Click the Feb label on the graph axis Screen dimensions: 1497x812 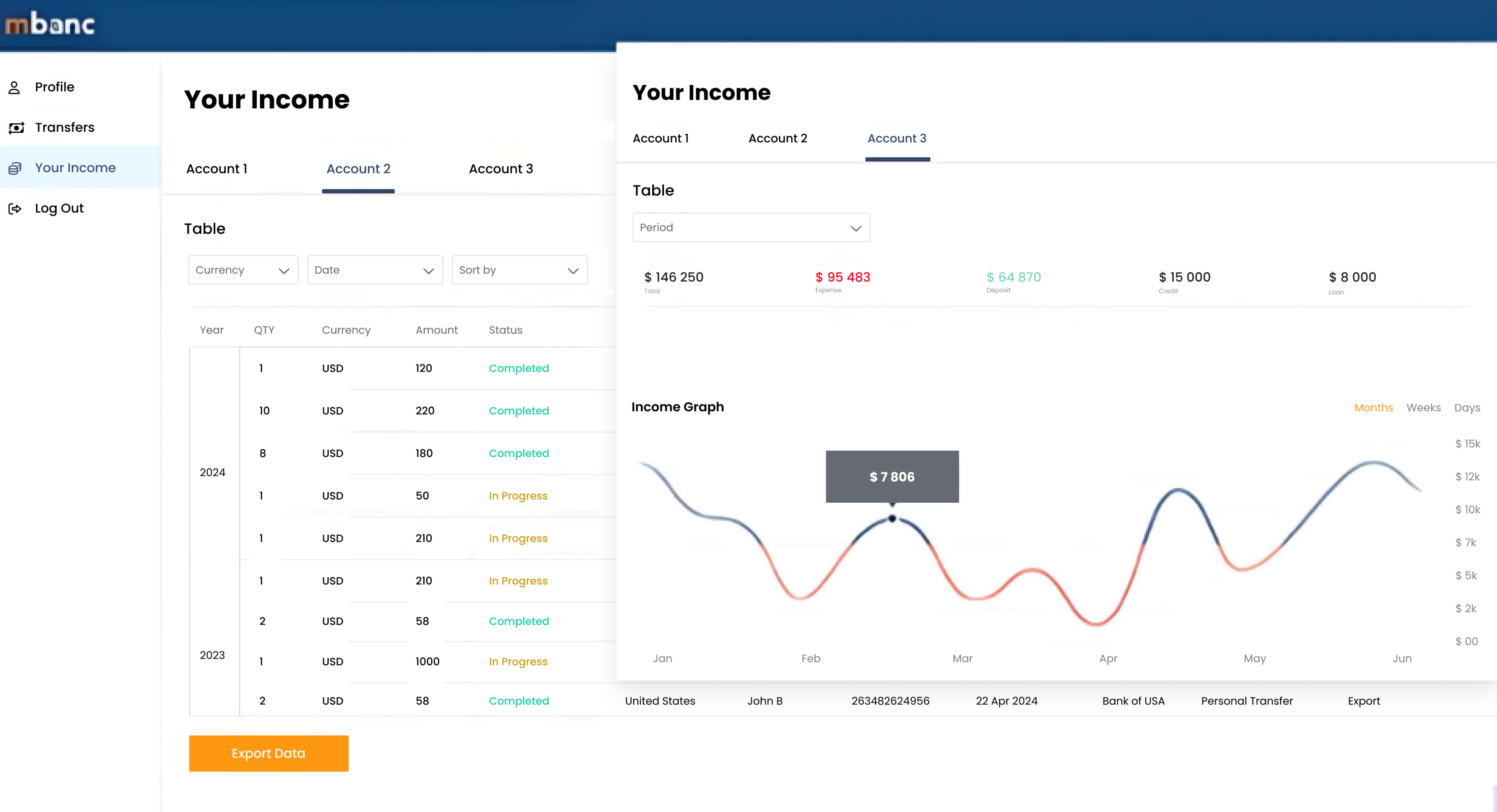pos(811,658)
